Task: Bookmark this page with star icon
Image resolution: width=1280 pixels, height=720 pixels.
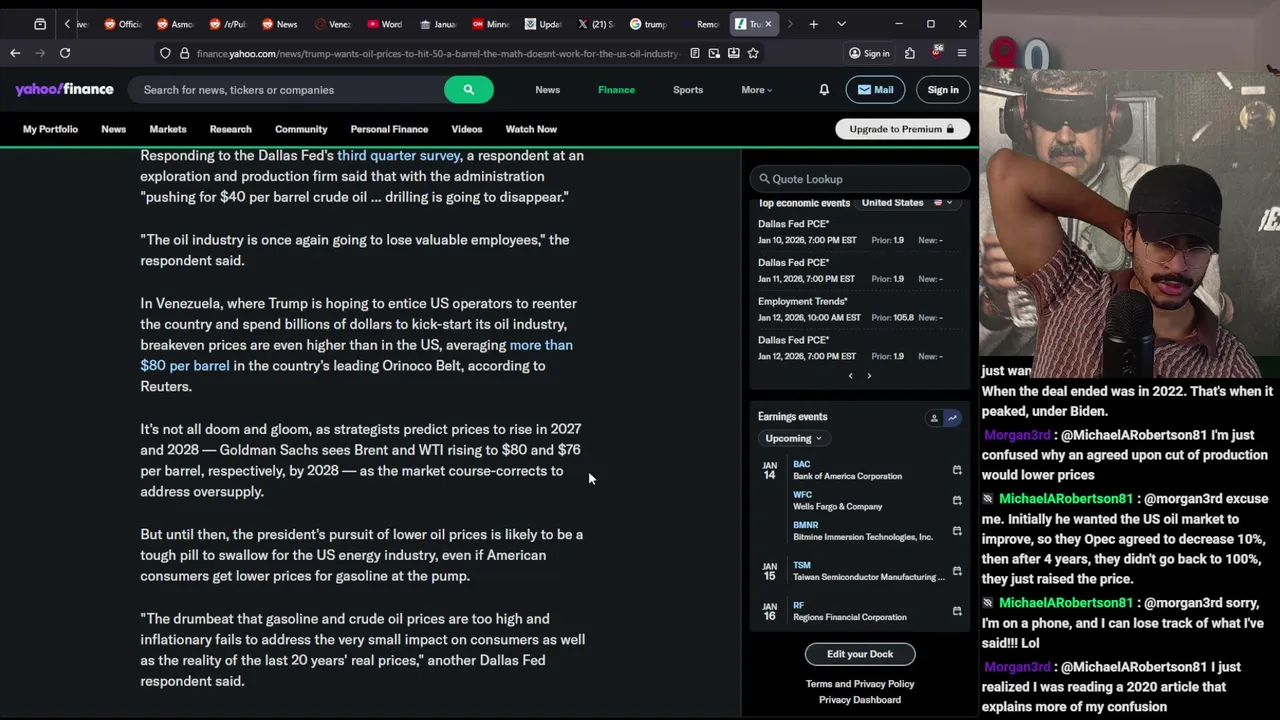Action: 753,53
